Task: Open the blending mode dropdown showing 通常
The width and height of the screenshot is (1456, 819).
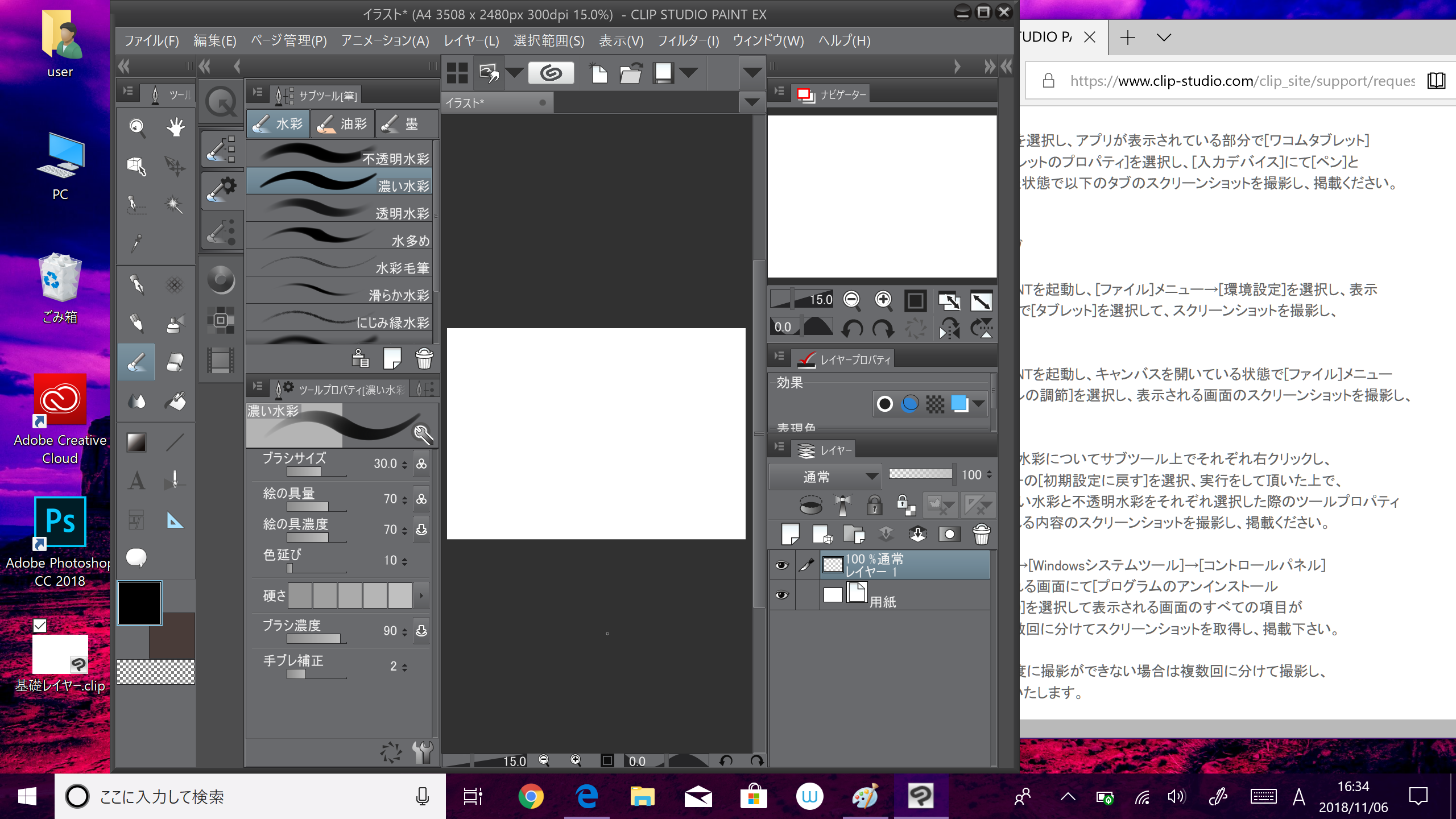Action: [x=825, y=477]
